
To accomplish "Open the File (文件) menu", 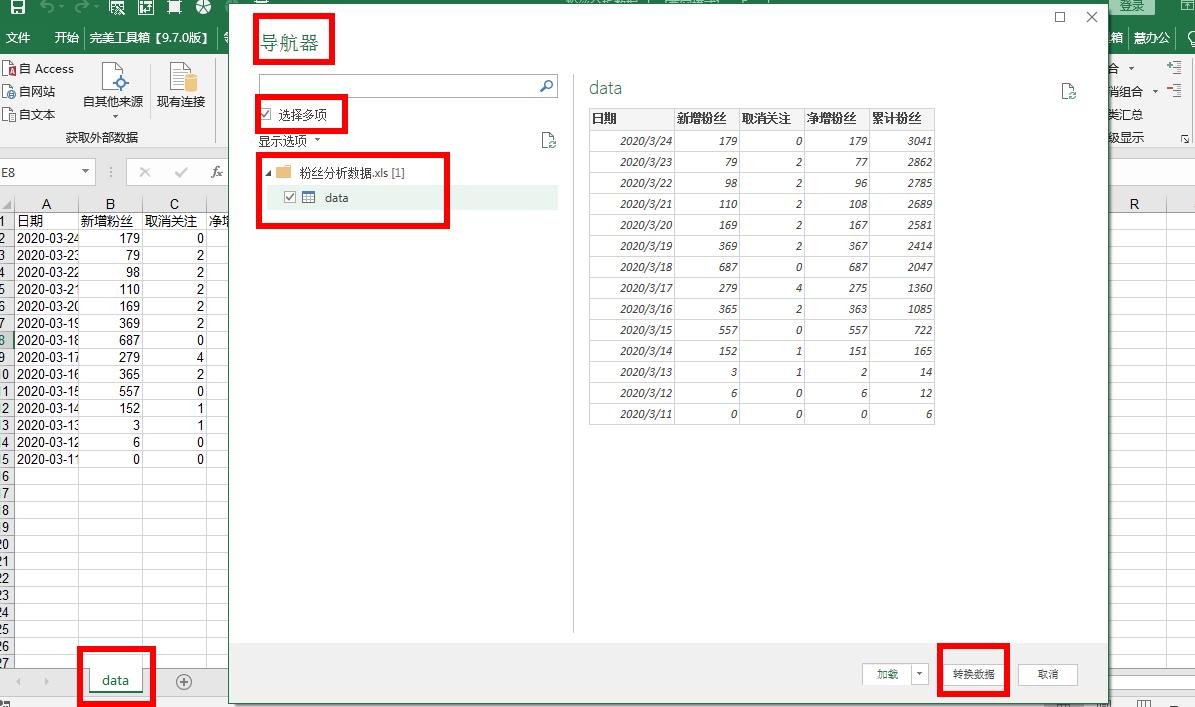I will [18, 37].
